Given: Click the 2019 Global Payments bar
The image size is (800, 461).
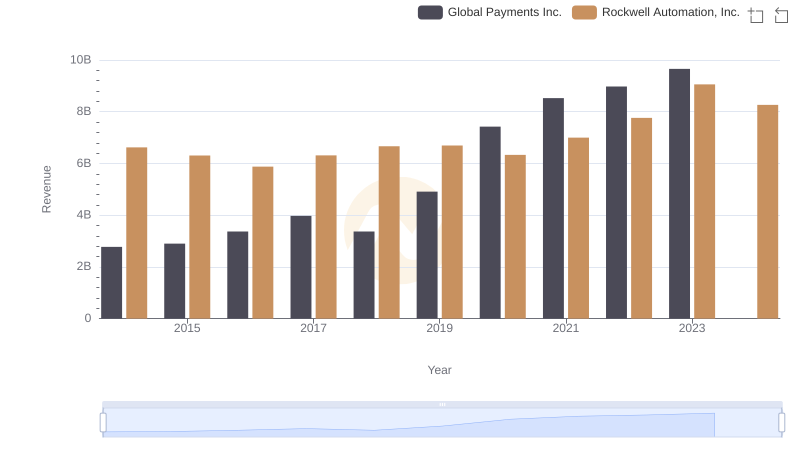Looking at the screenshot, I should tap(427, 255).
